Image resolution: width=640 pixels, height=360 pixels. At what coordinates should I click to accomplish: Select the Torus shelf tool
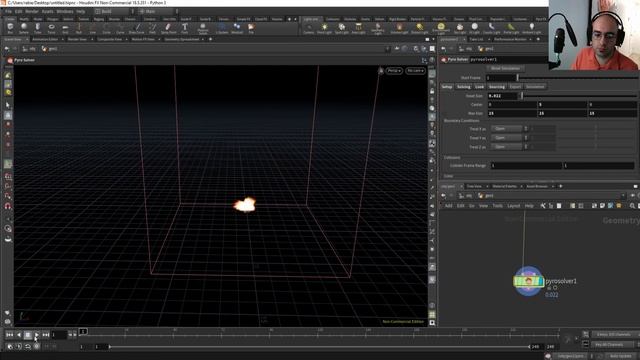click(x=51, y=28)
